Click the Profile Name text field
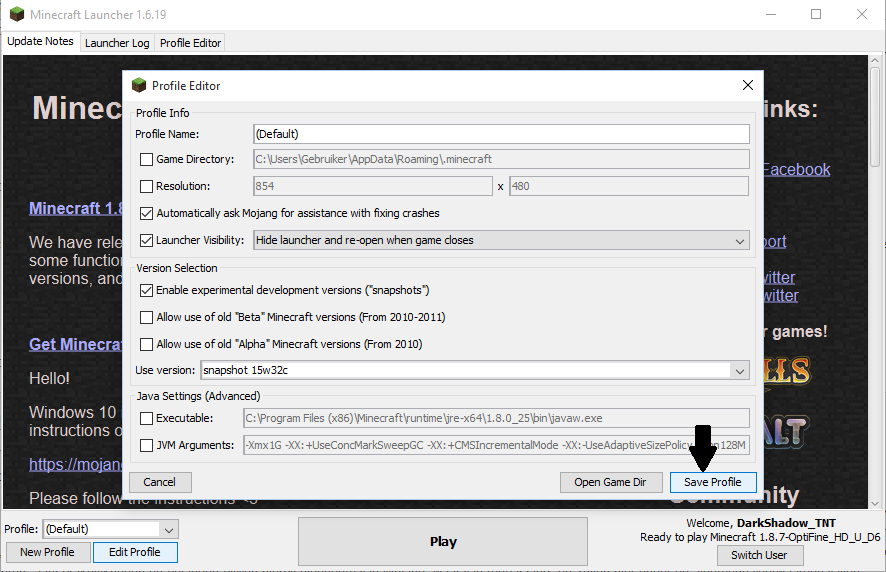This screenshot has height=572, width=886. click(x=501, y=134)
